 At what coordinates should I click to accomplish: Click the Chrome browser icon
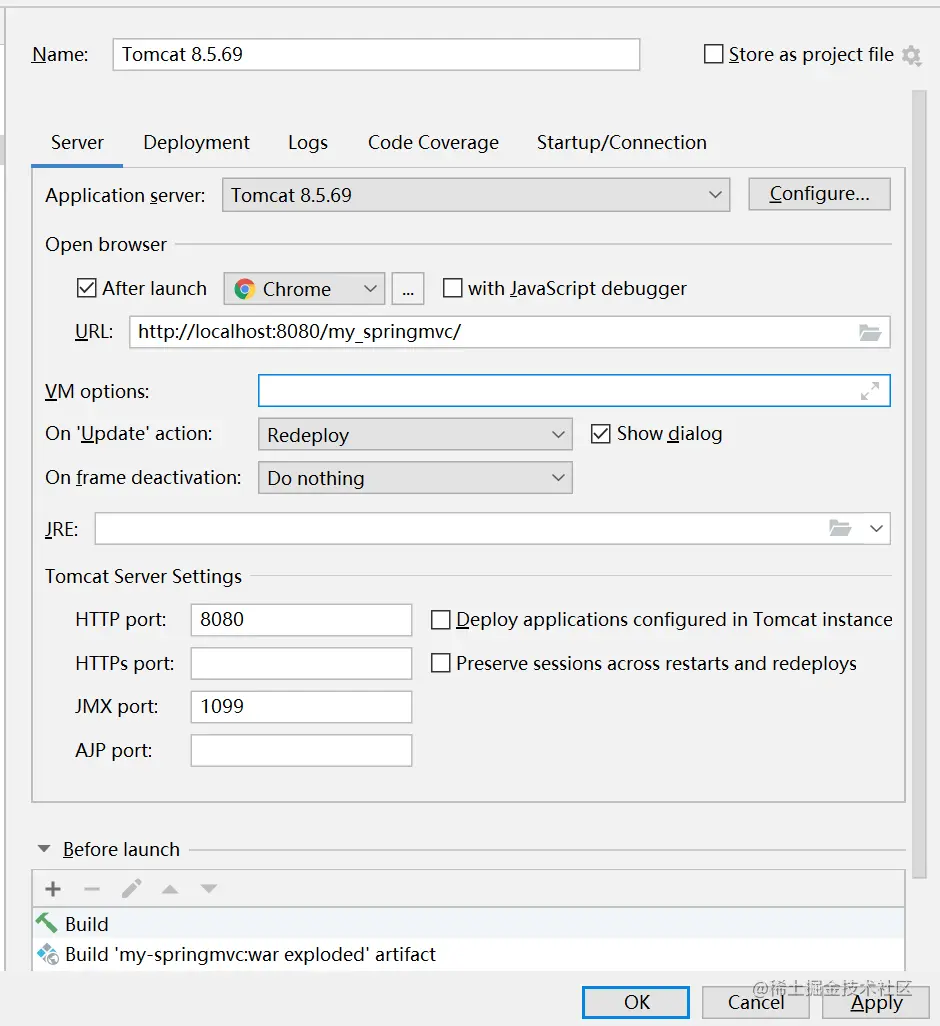(x=245, y=289)
